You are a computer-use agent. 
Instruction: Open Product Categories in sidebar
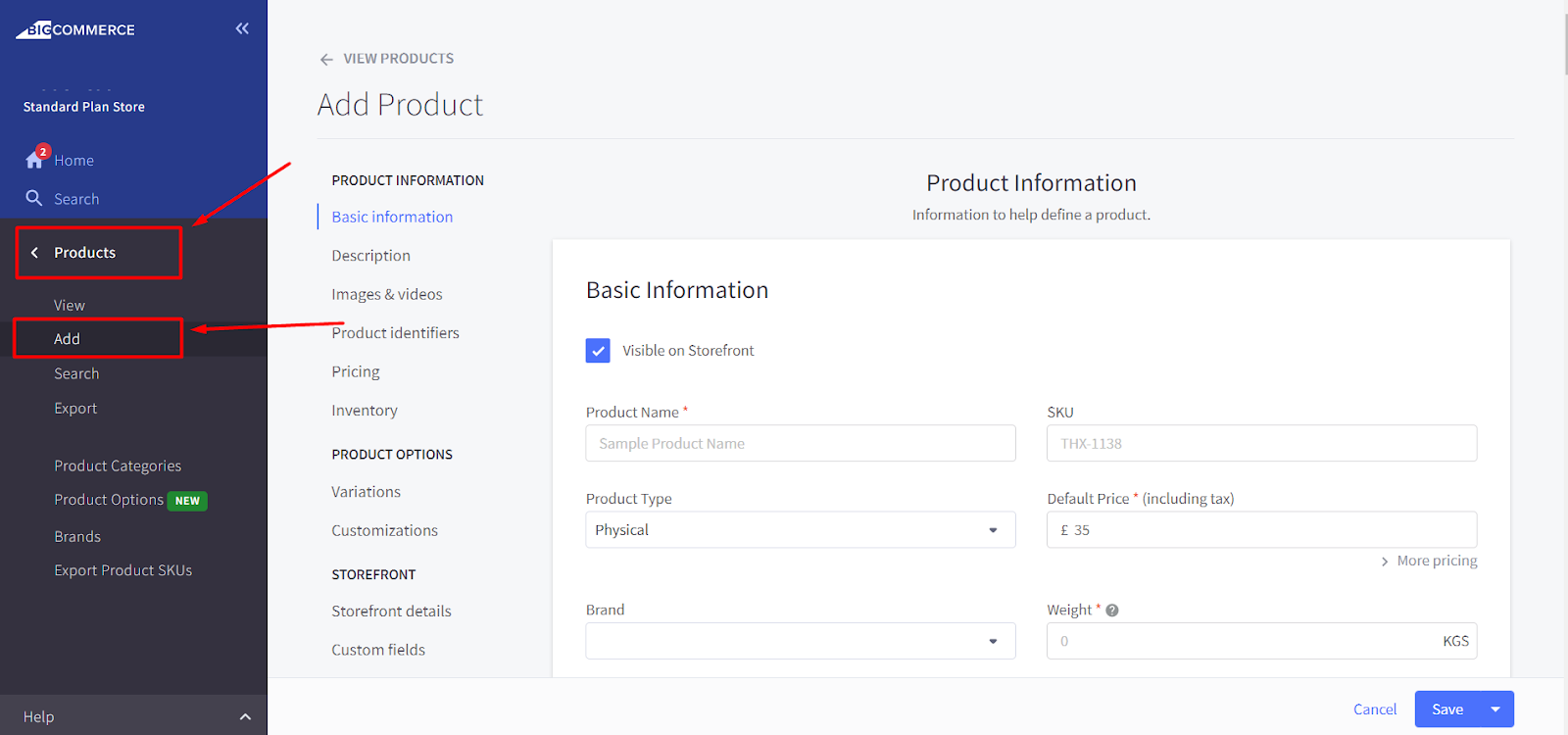pyautogui.click(x=118, y=465)
